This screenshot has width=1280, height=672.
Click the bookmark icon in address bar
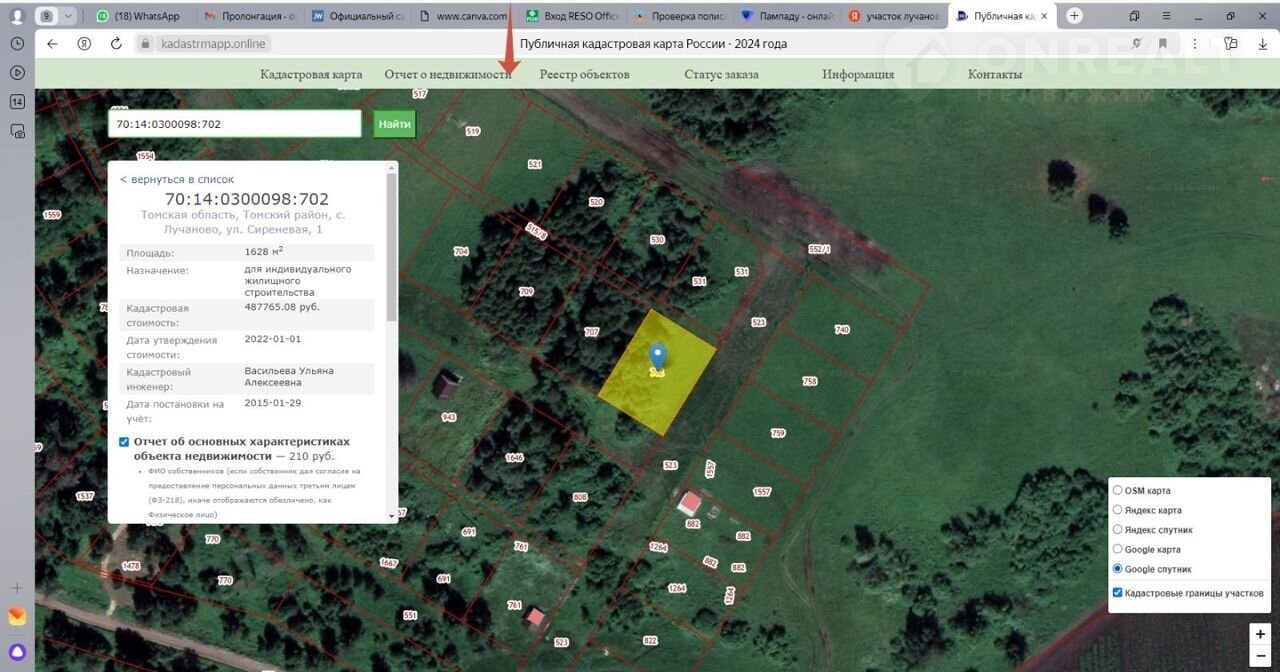1163,44
